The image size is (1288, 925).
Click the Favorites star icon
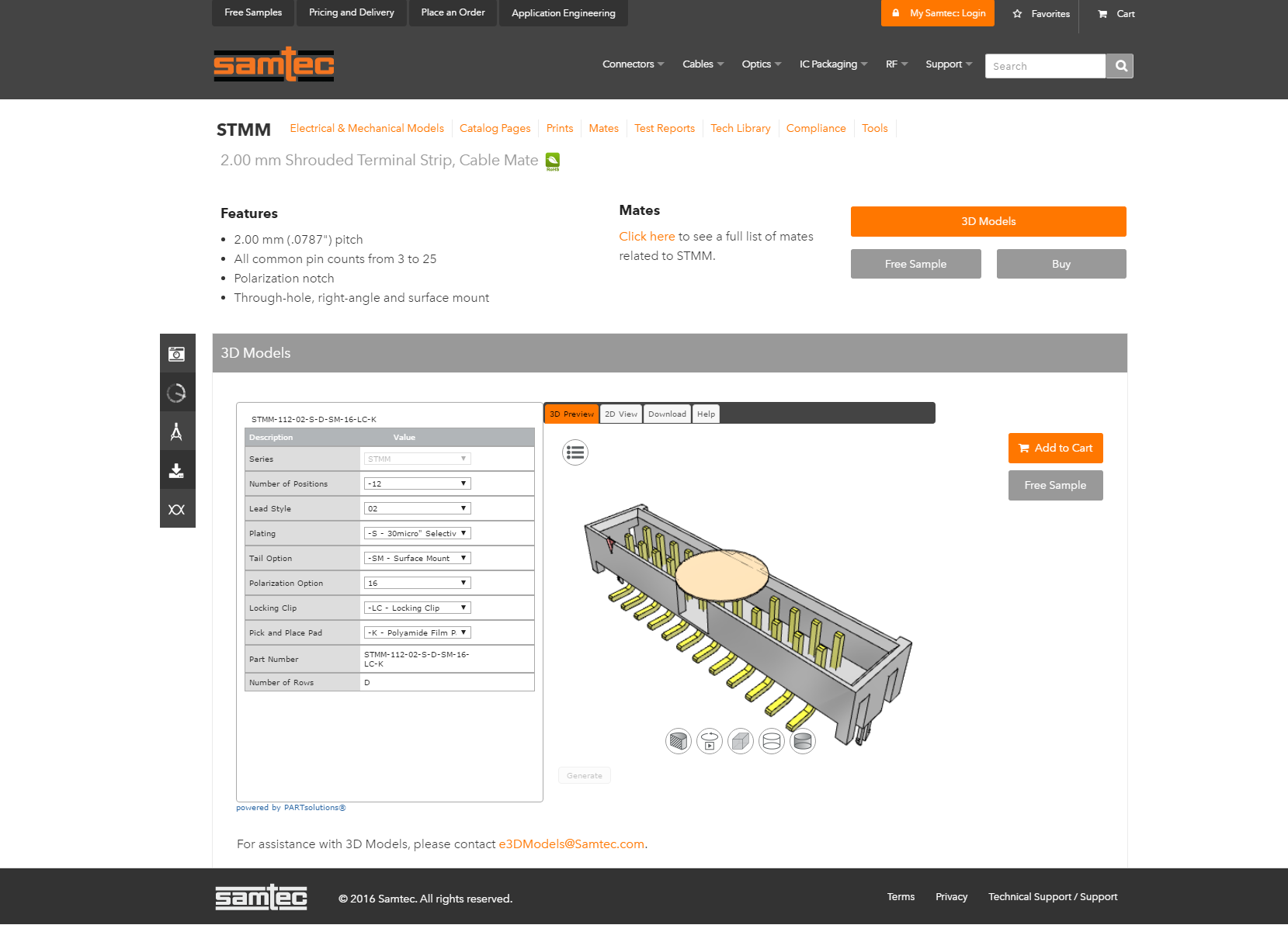tap(1017, 14)
